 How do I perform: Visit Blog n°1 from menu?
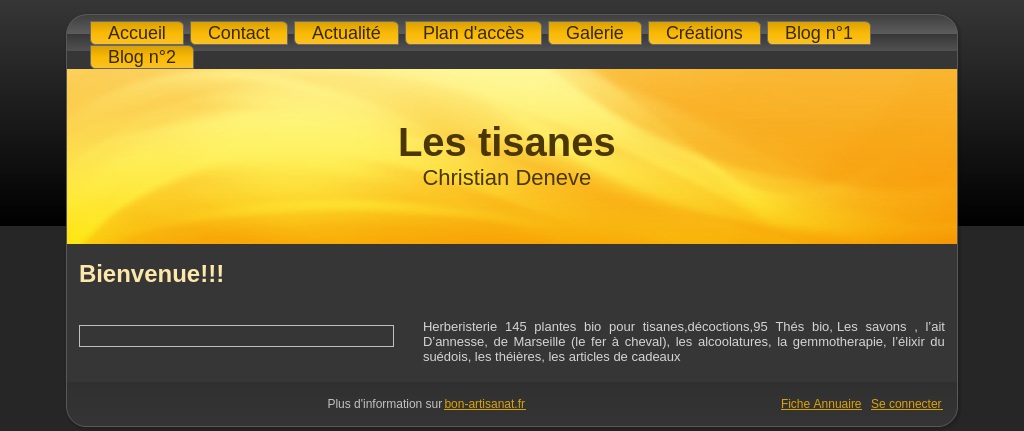pyautogui.click(x=819, y=33)
